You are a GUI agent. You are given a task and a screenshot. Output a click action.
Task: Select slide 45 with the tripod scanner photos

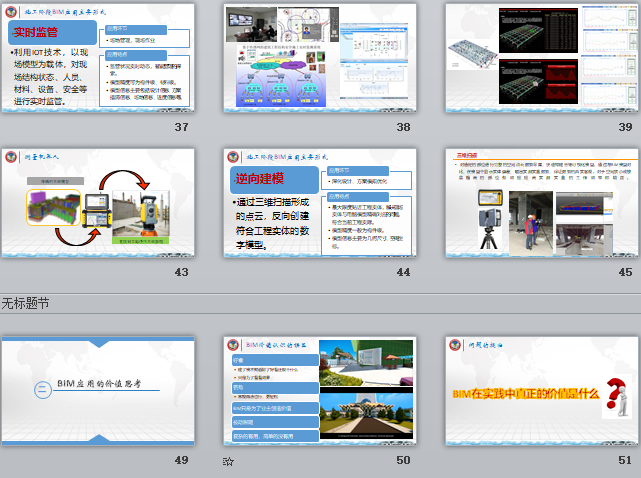coord(539,203)
